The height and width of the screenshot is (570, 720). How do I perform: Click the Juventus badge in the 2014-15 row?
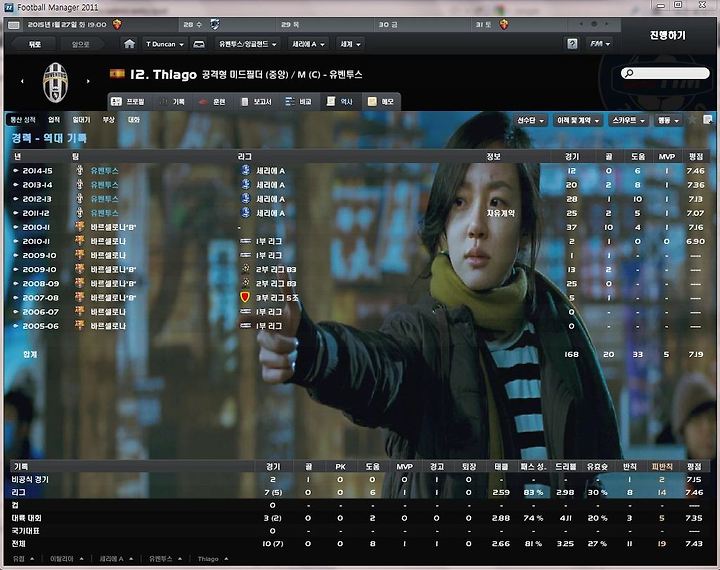79,170
